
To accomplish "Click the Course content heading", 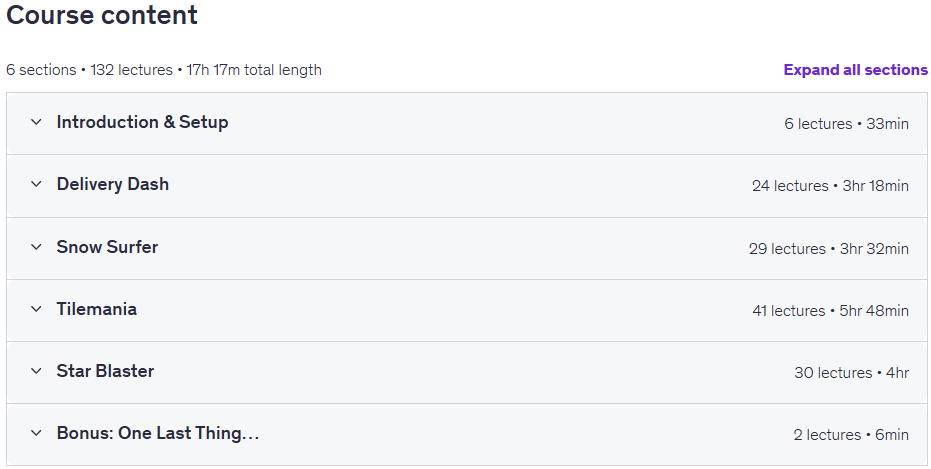I will click(x=102, y=15).
